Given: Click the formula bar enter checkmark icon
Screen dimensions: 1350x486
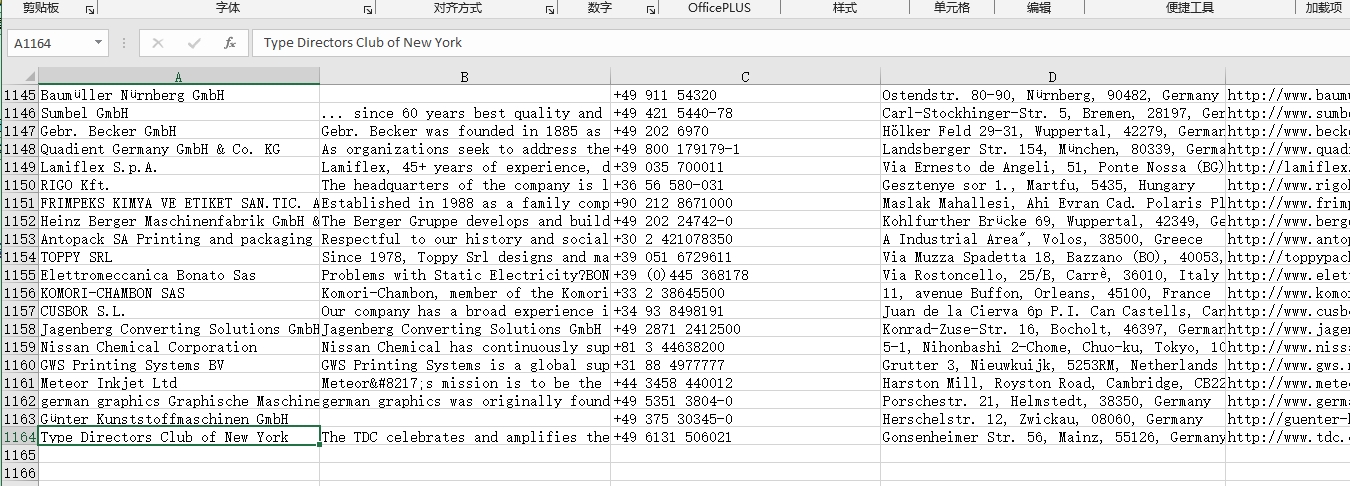Looking at the screenshot, I should [x=194, y=43].
